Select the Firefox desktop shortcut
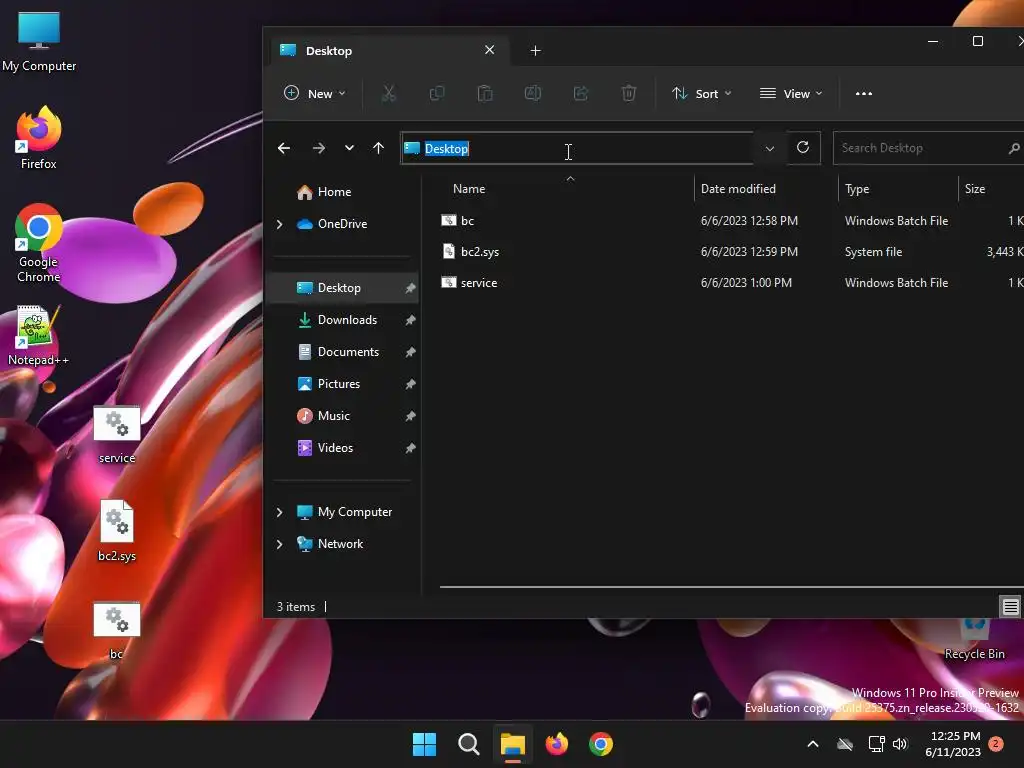Viewport: 1024px width, 768px height. pyautogui.click(x=39, y=138)
